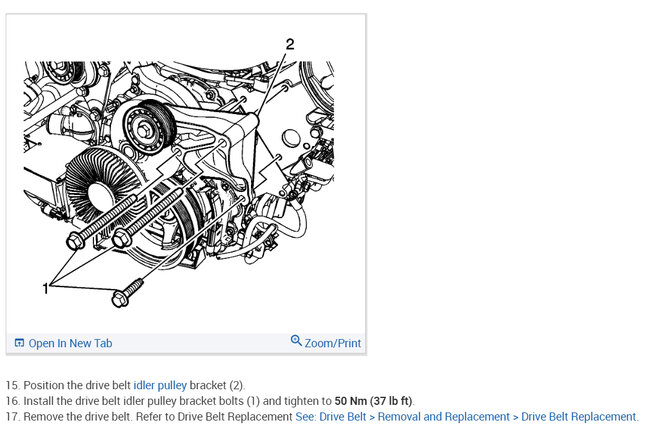Click the hex head of a long bracket bolt
This screenshot has height=440, width=650.
point(75,240)
